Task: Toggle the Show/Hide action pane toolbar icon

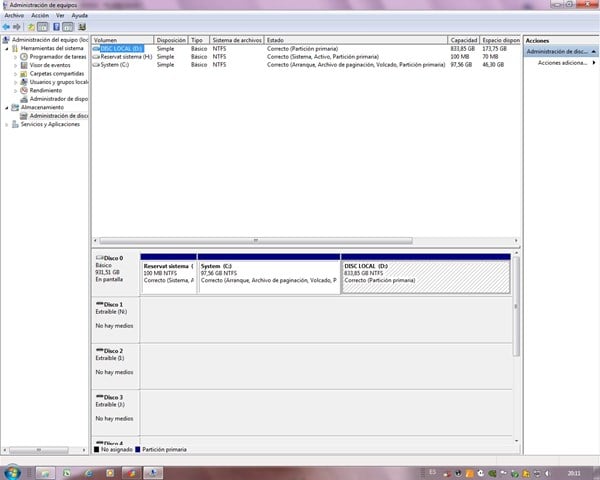Action: pos(68,27)
